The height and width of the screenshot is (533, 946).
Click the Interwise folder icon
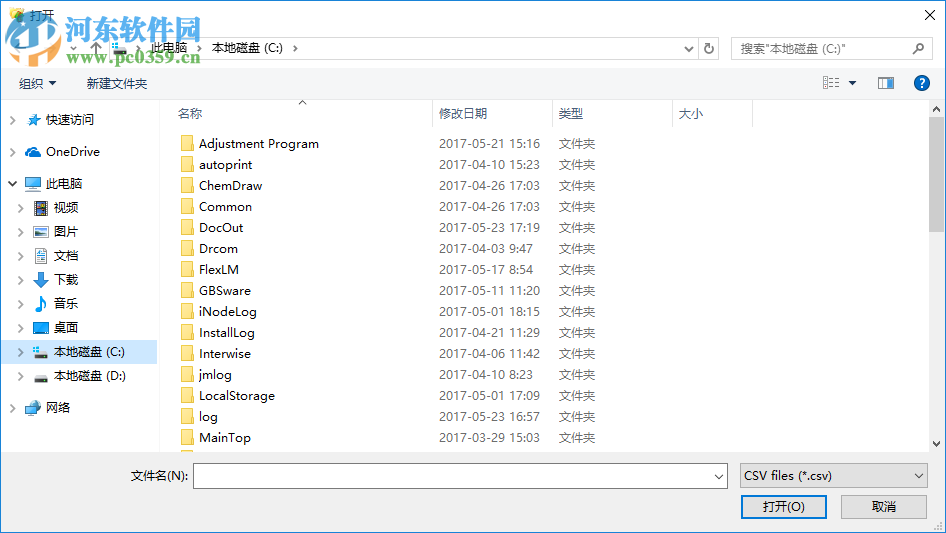(187, 354)
